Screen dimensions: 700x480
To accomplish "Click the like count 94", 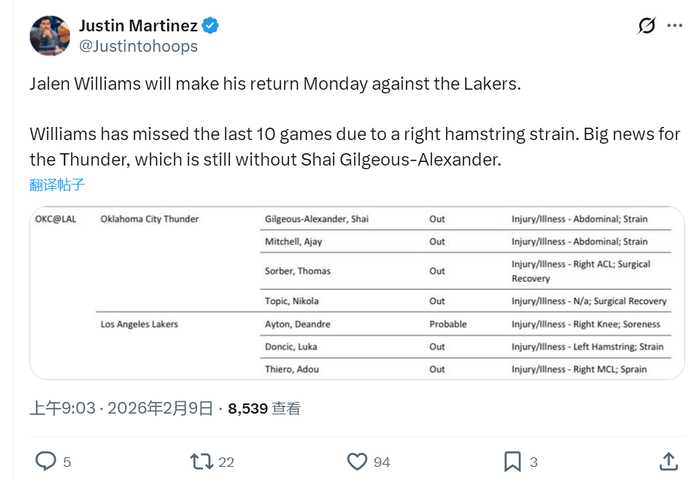I will pyautogui.click(x=382, y=462).
